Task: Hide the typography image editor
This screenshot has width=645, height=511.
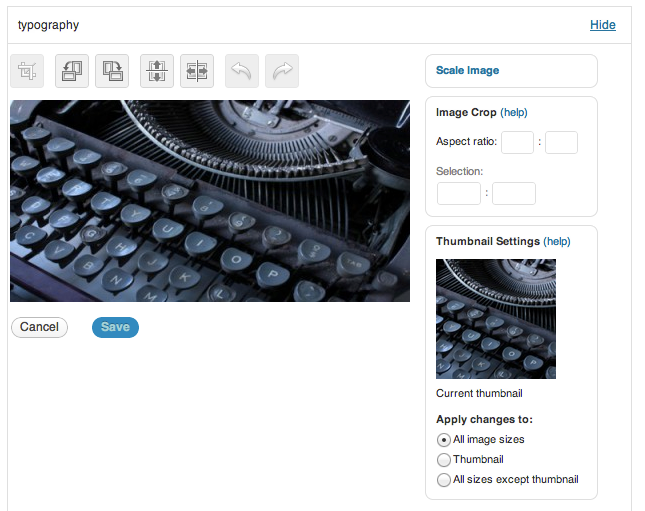Action: 603,25
